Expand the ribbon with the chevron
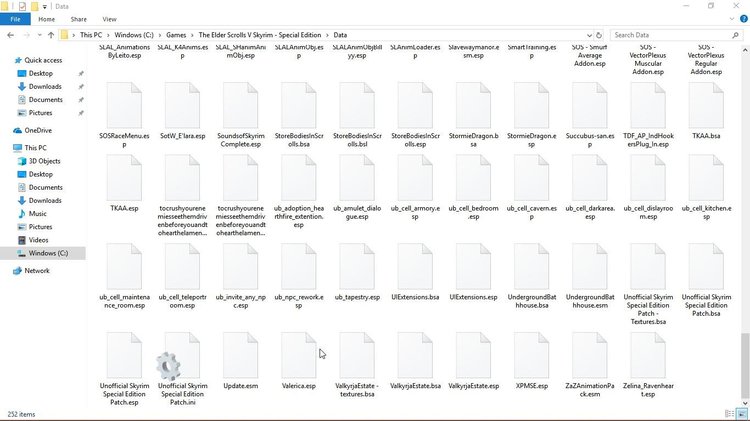This screenshot has height=421, width=750. pyautogui.click(x=732, y=19)
